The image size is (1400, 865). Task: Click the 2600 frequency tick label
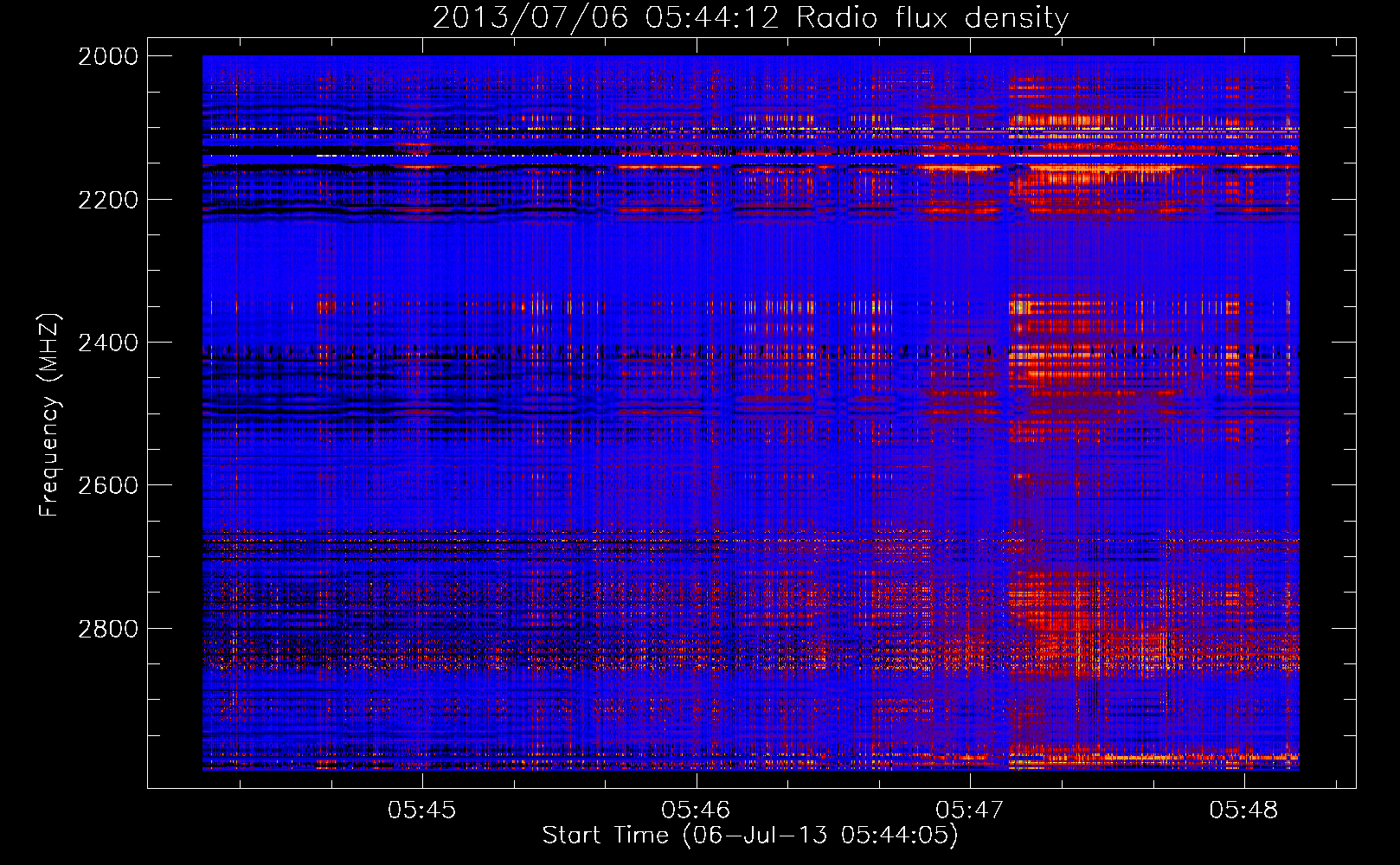pyautogui.click(x=108, y=485)
